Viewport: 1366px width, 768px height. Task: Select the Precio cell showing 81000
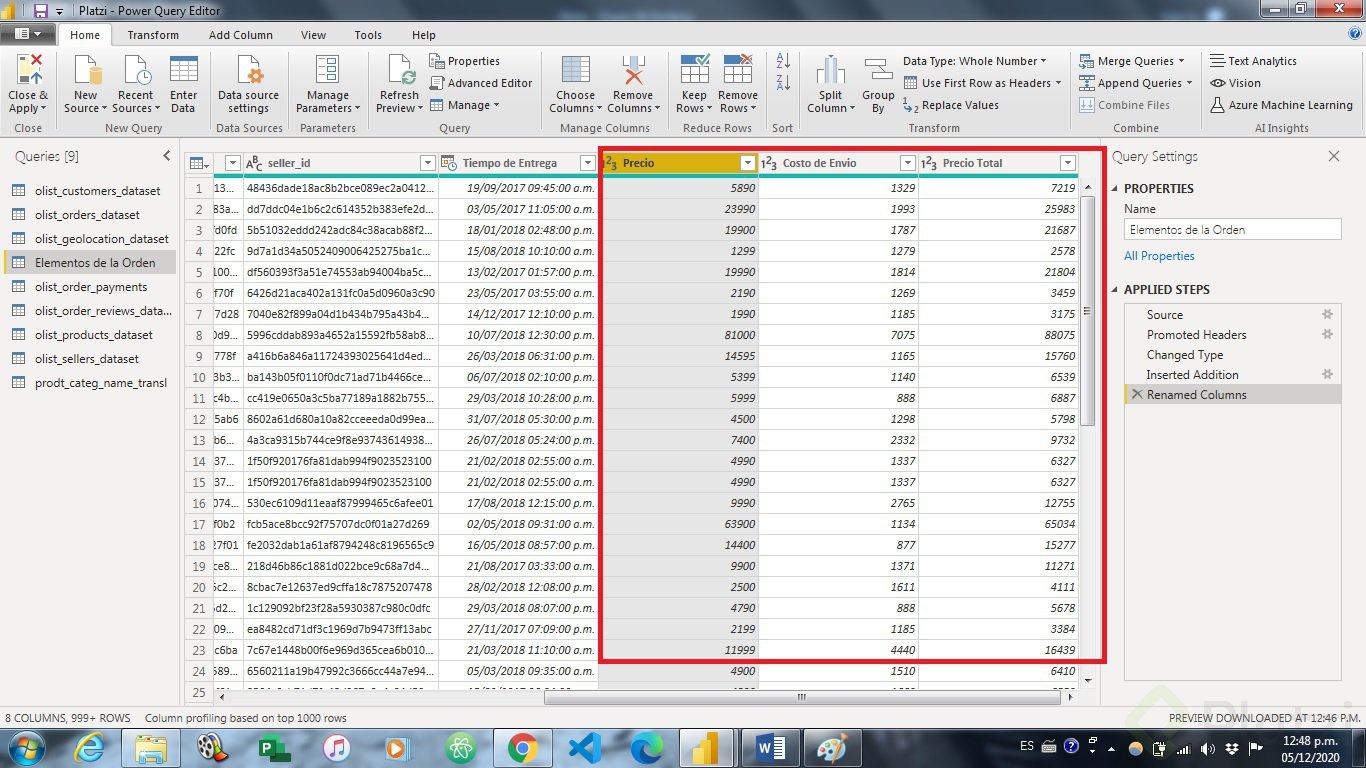tap(679, 335)
